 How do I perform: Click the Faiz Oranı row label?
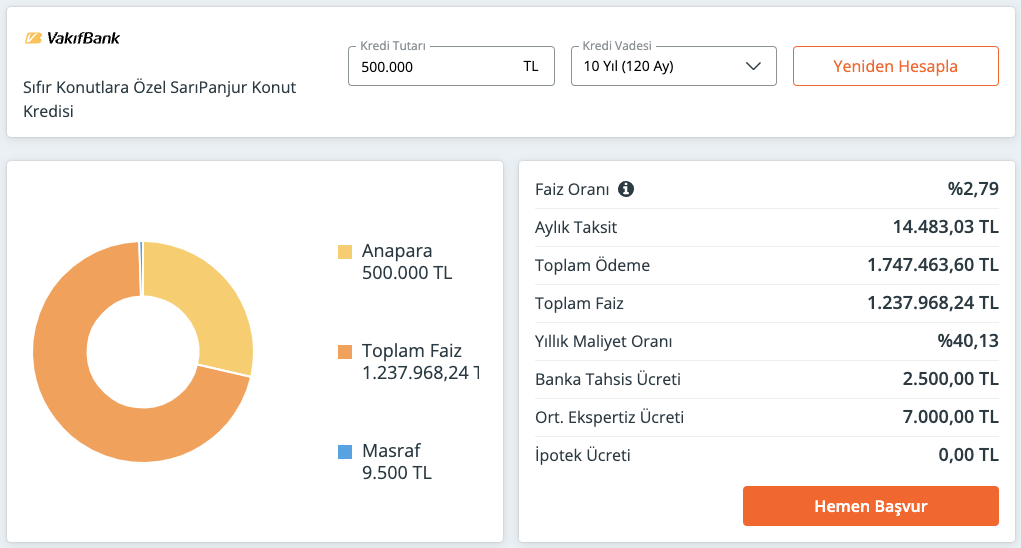pyautogui.click(x=572, y=189)
